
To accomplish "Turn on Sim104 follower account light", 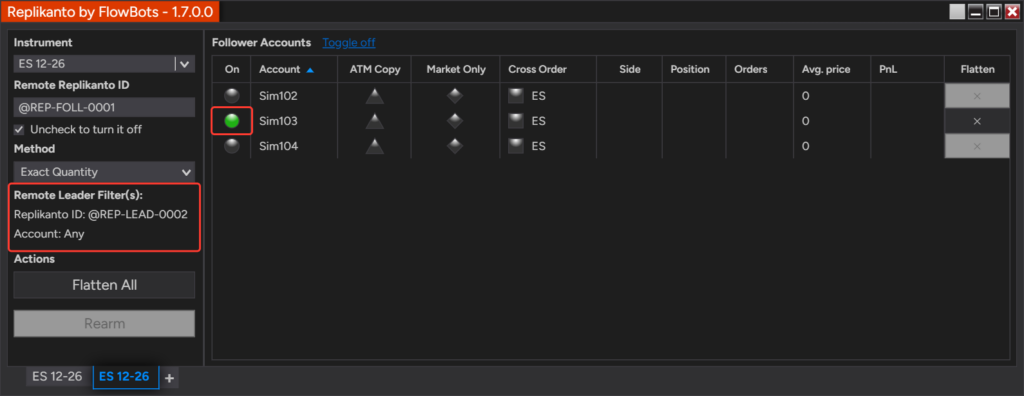I will pos(232,146).
